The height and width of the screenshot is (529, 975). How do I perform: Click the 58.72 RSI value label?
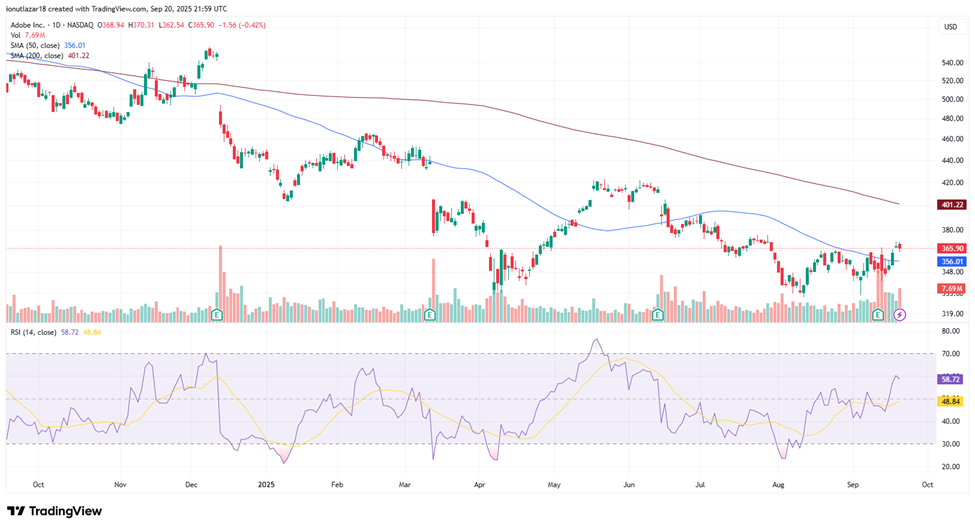click(952, 379)
